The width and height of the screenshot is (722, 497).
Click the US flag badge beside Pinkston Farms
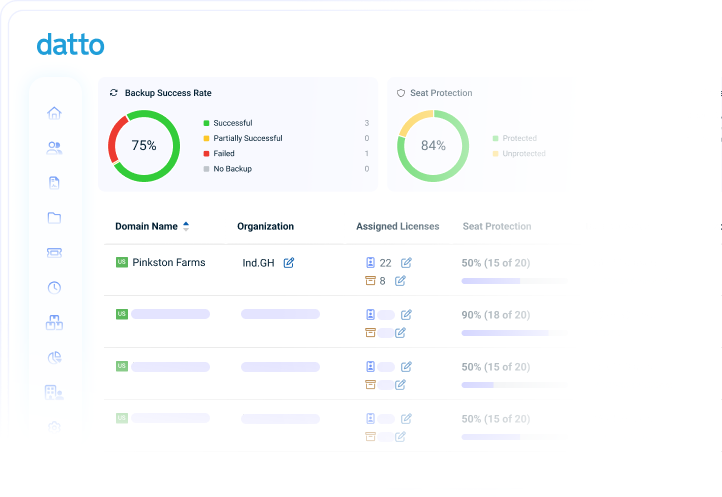(x=122, y=262)
